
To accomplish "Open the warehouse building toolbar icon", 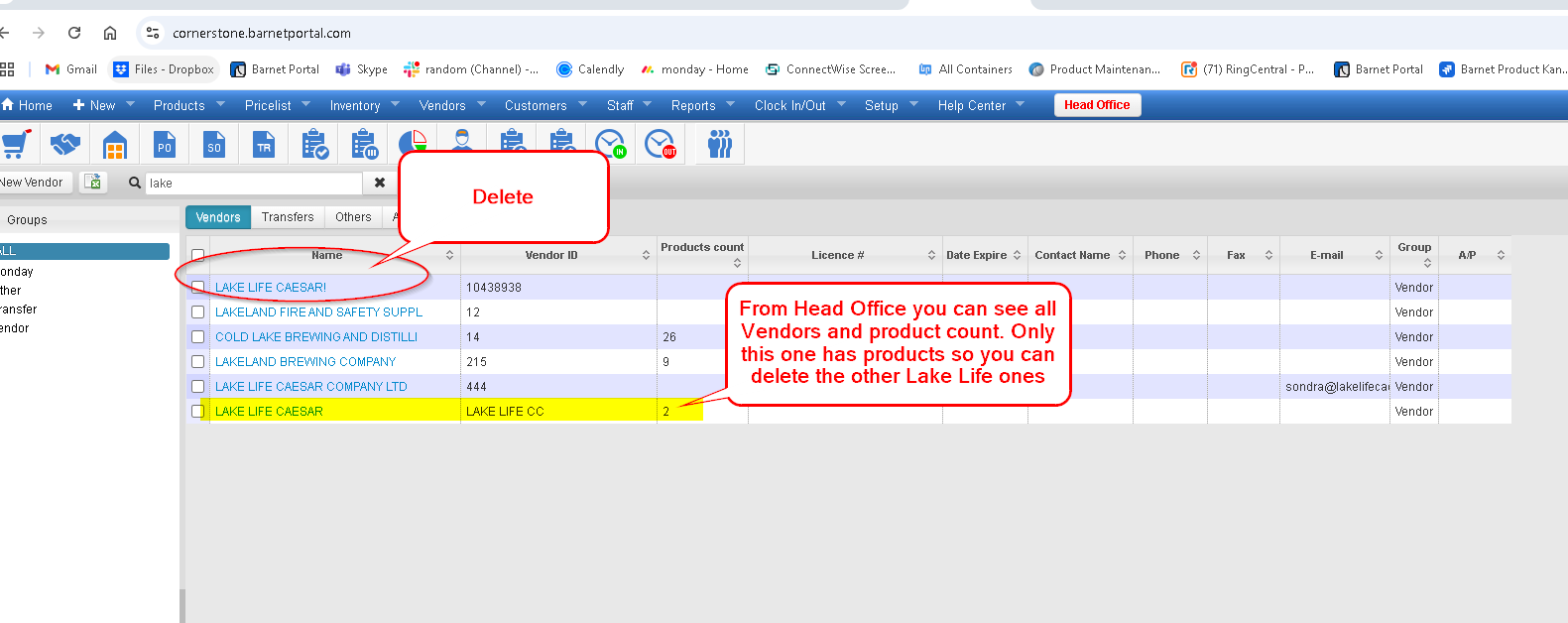I will tap(115, 145).
